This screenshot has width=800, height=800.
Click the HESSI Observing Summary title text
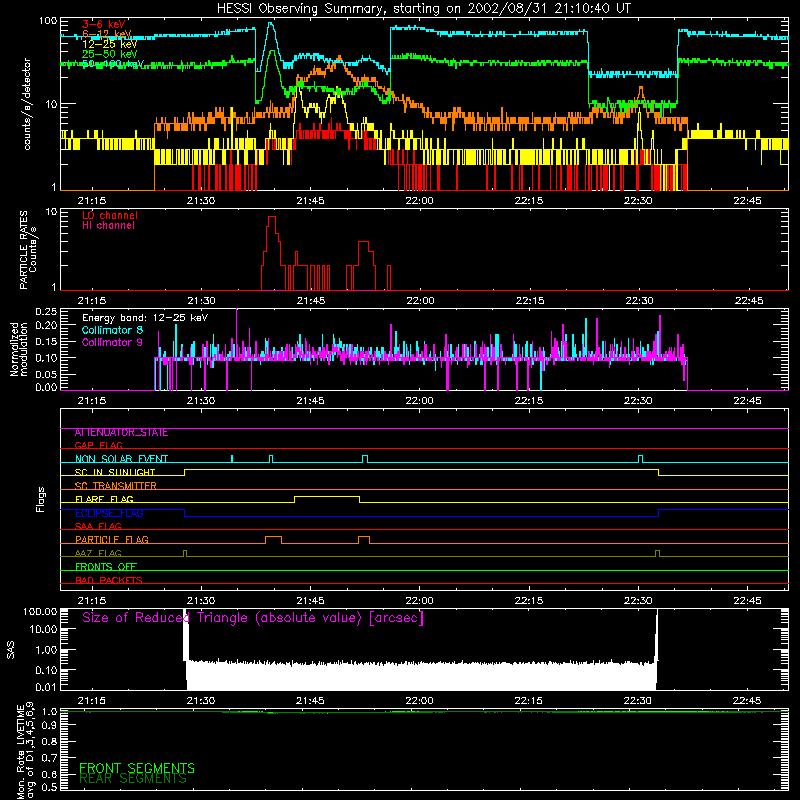click(423, 9)
